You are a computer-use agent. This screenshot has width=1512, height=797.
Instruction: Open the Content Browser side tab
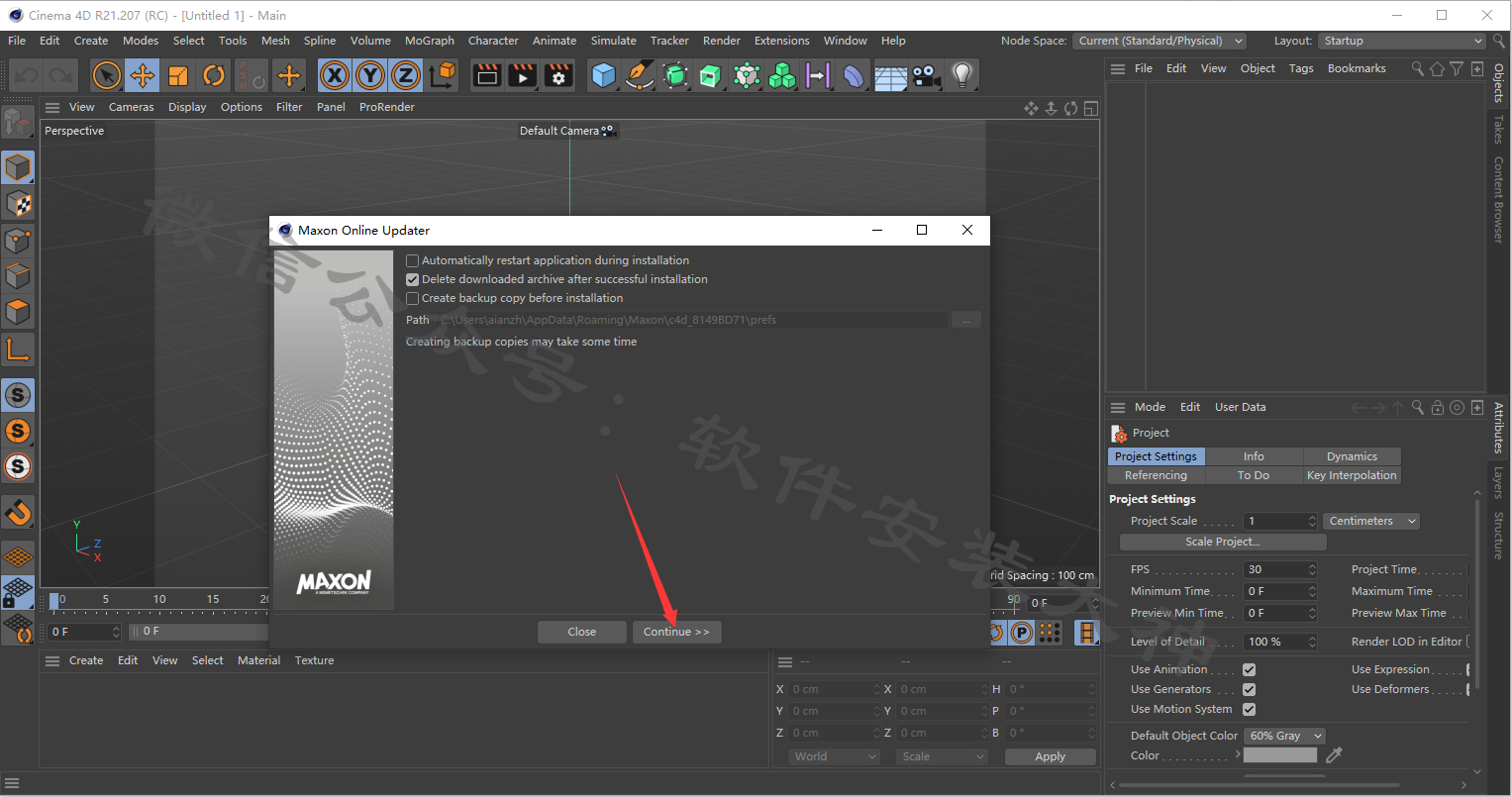coord(1498,200)
